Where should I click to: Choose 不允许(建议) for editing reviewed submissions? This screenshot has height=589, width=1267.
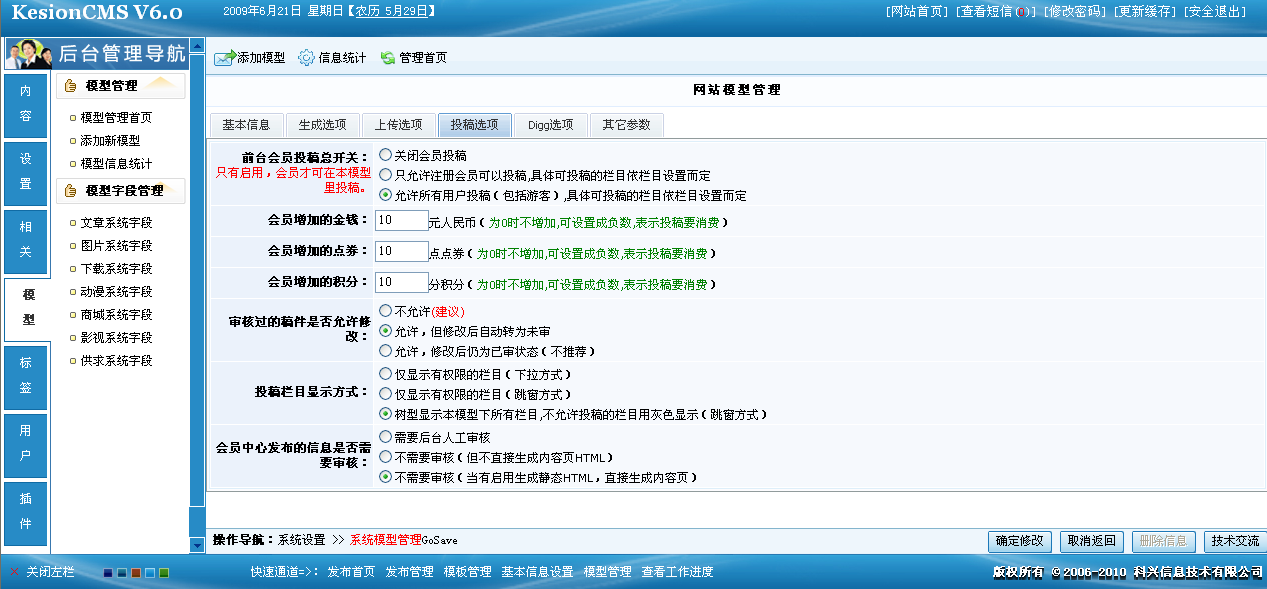pos(385,311)
